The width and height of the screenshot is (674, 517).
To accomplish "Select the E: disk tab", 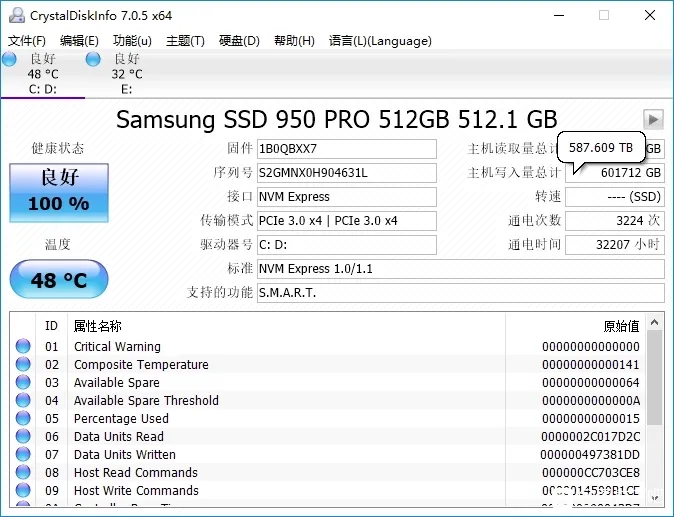I will 126,73.
